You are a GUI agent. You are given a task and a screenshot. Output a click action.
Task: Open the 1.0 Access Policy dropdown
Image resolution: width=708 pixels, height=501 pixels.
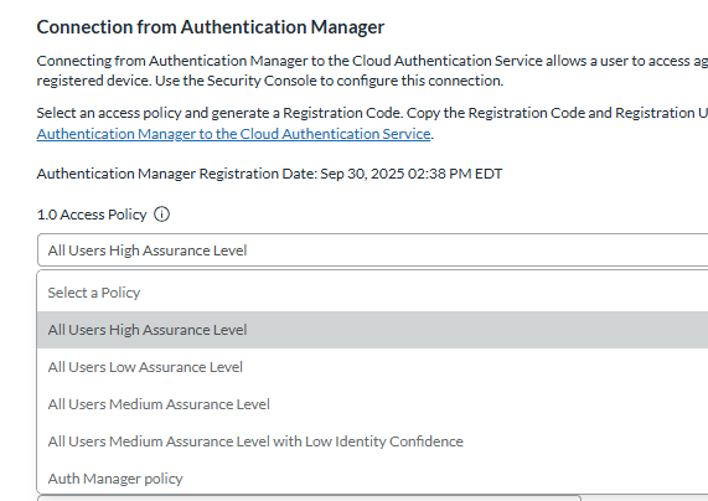click(373, 250)
